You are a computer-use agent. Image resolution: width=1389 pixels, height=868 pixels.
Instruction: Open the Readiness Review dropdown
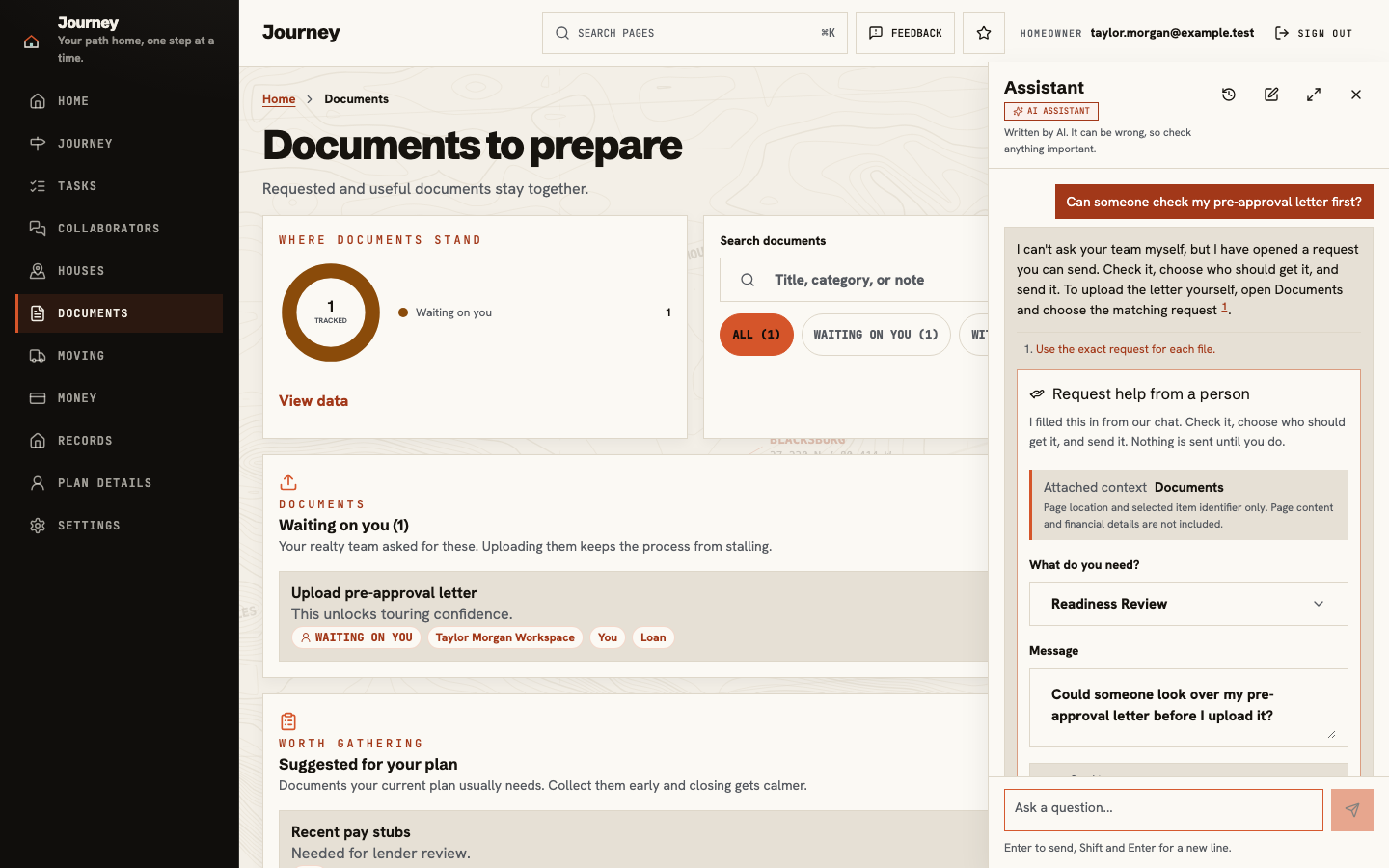point(1188,604)
